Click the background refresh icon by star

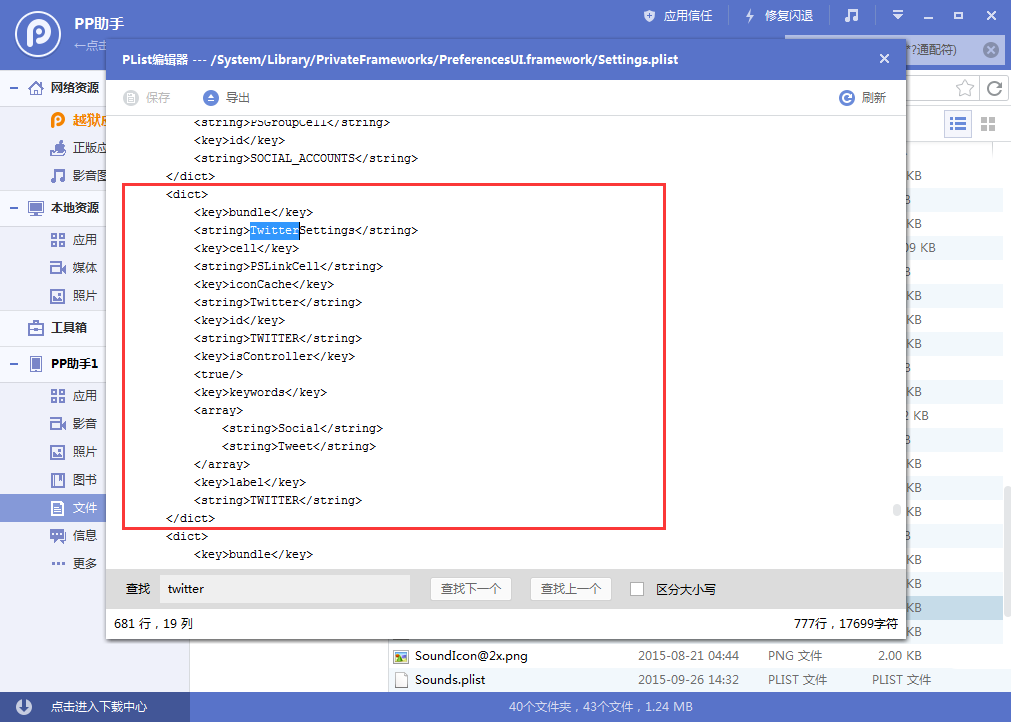(994, 88)
